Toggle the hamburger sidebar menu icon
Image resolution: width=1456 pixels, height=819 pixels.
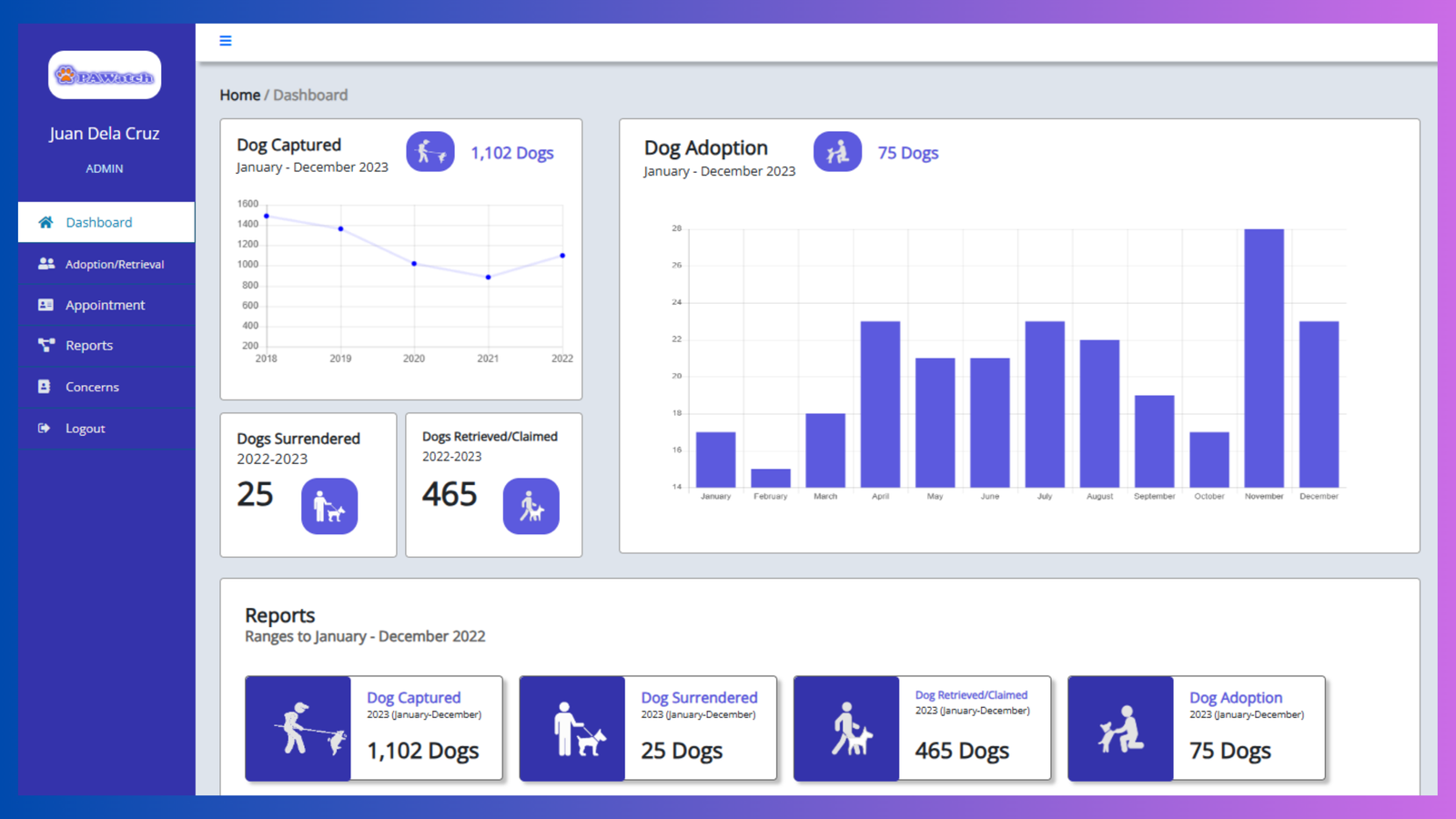coord(226,41)
